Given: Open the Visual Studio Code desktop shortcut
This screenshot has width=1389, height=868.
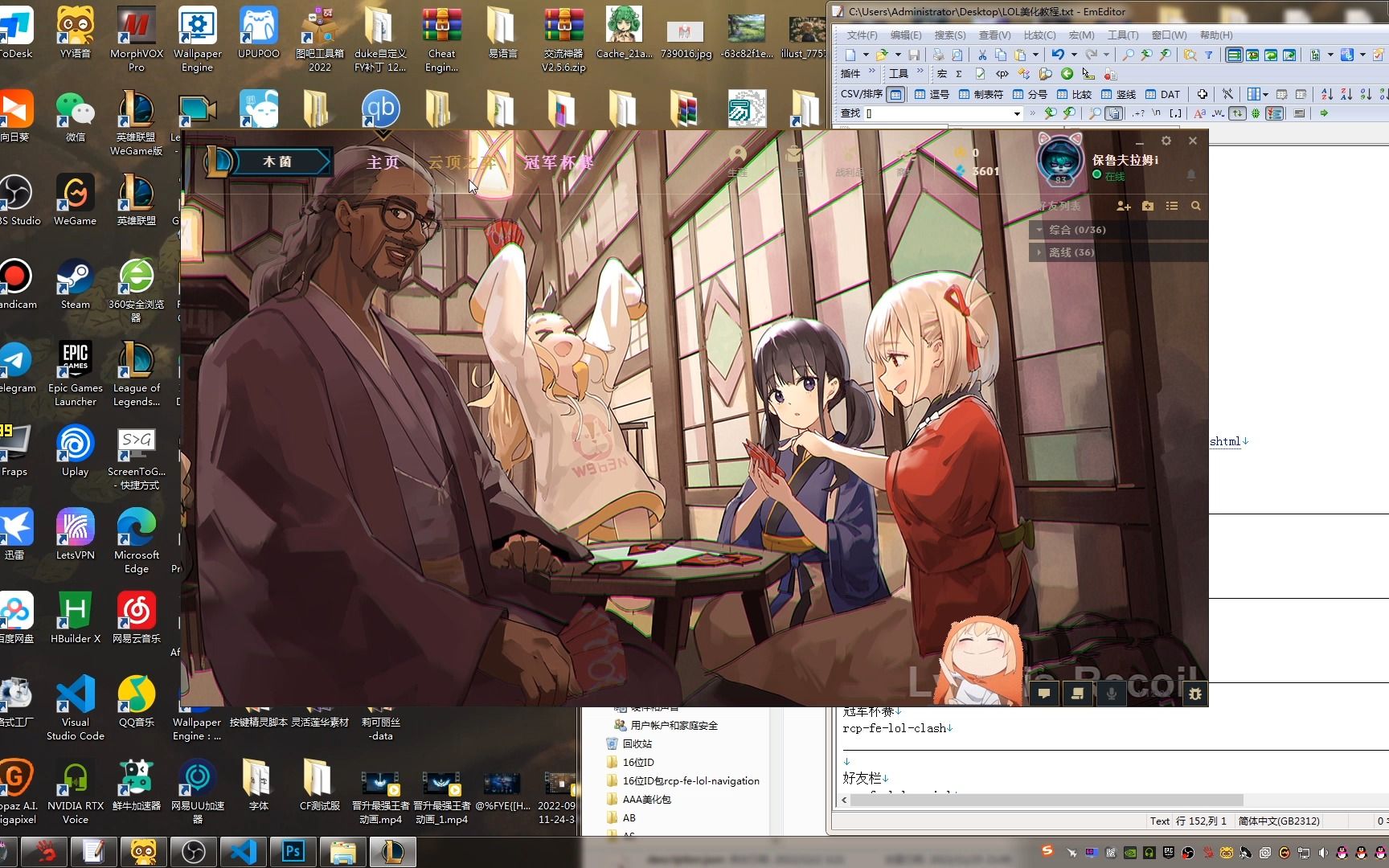Looking at the screenshot, I should point(76,707).
